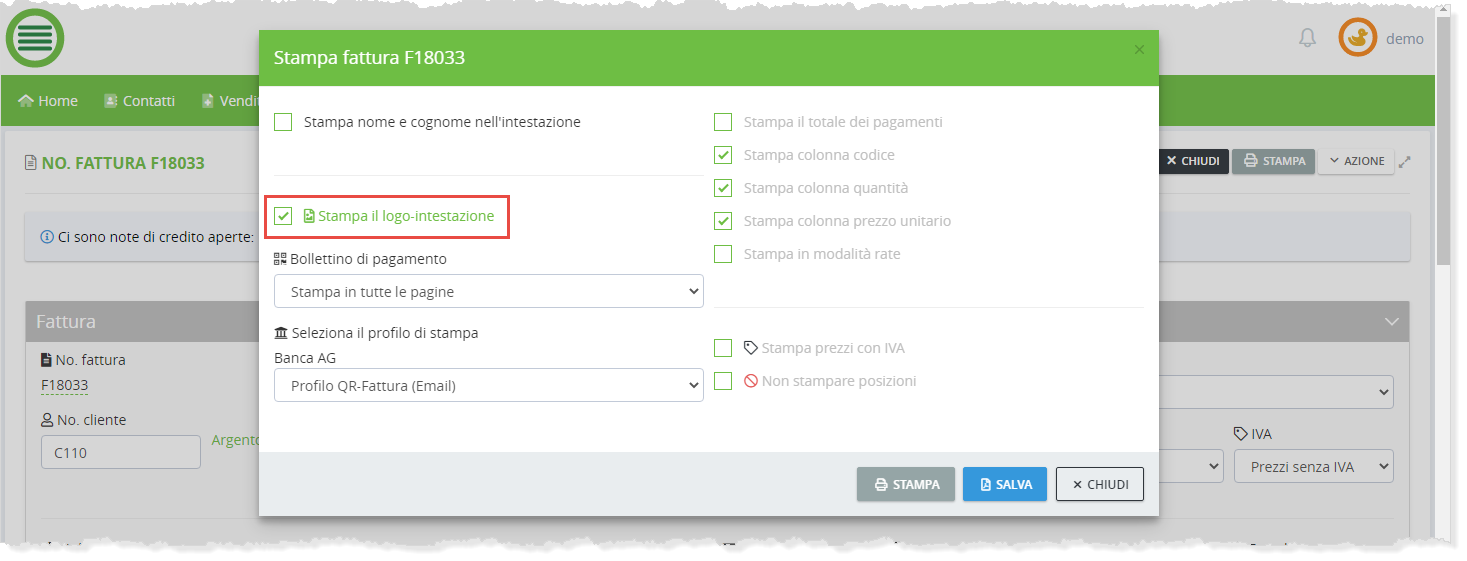Screen dimensions: 1467x561
Task: Click the bank icon beside Seleziona il profilo
Action: (280, 333)
